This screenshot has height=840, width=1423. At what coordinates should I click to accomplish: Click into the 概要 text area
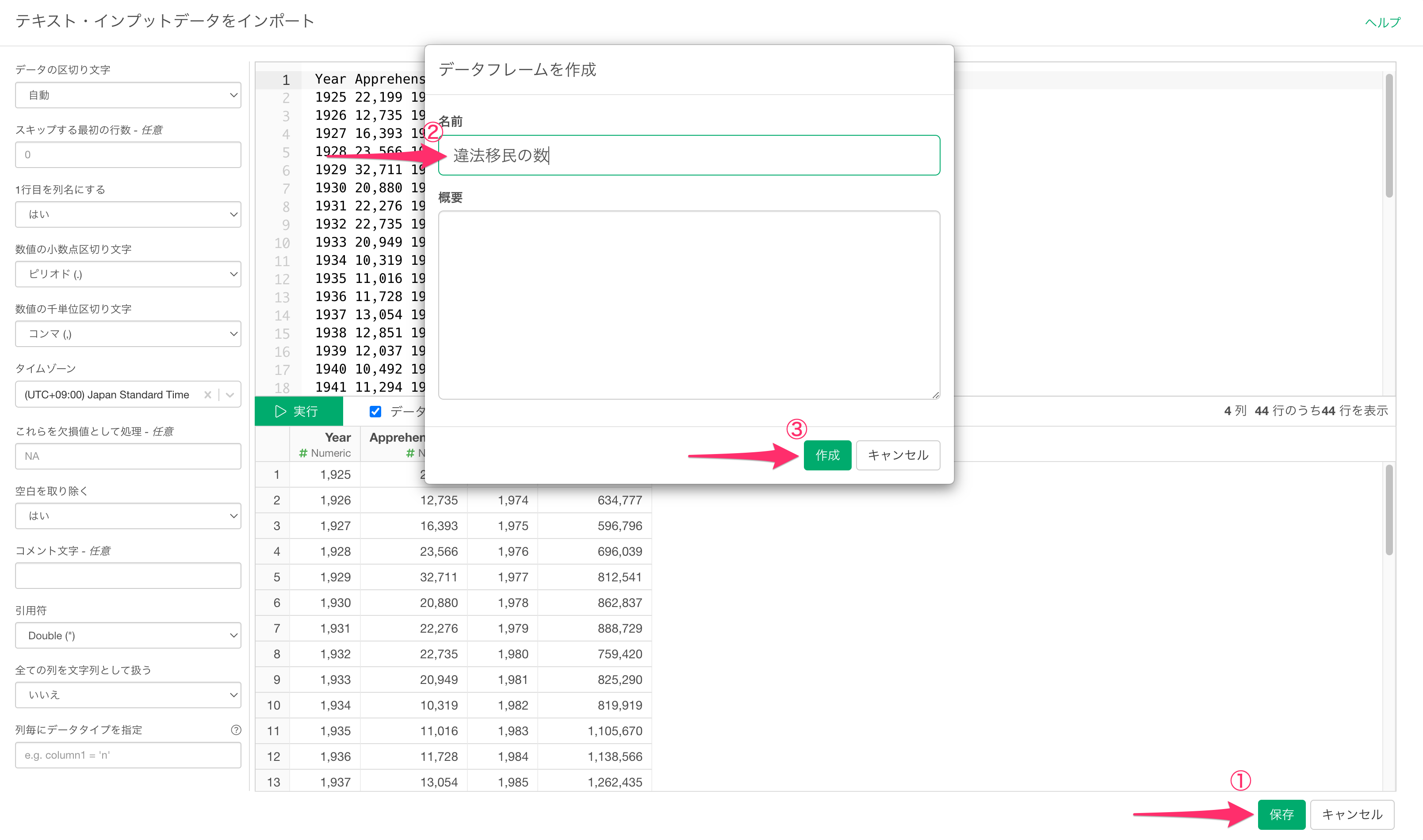[689, 305]
